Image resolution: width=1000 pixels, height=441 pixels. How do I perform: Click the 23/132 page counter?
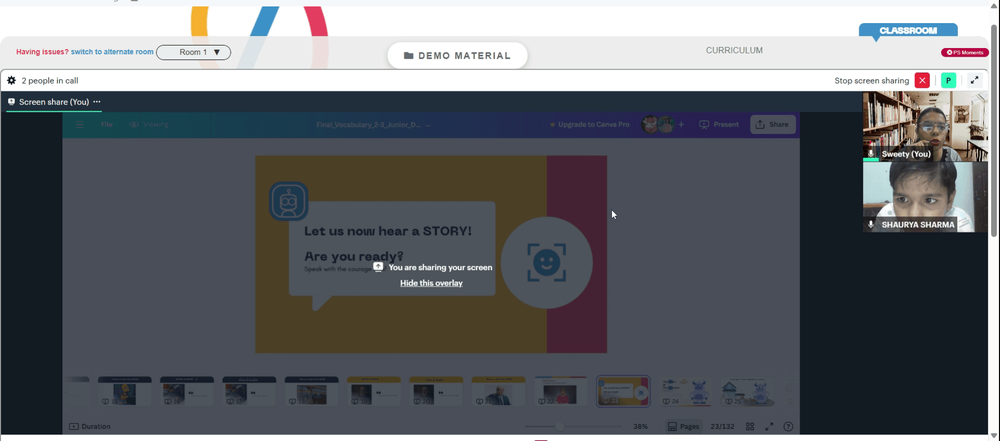724,426
